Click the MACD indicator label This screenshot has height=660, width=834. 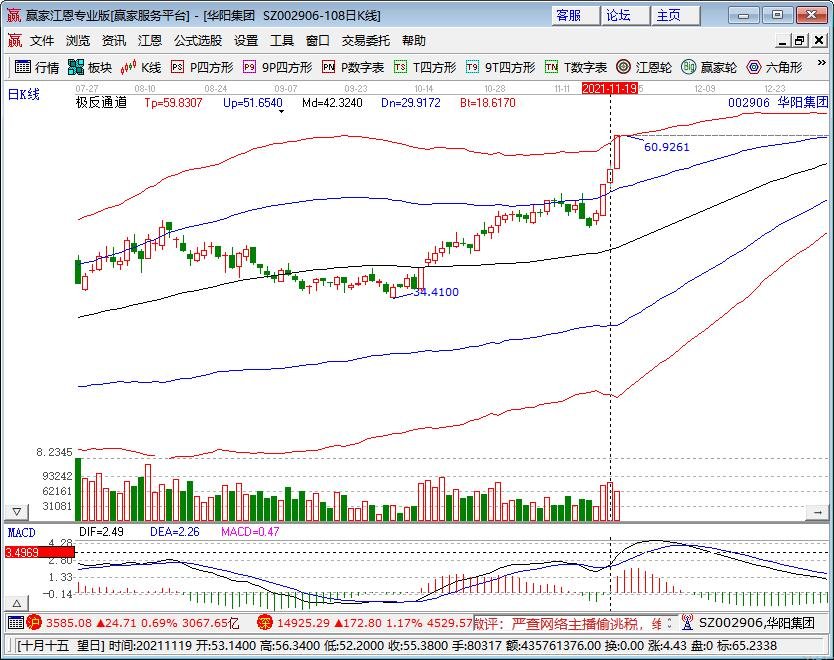point(21,532)
